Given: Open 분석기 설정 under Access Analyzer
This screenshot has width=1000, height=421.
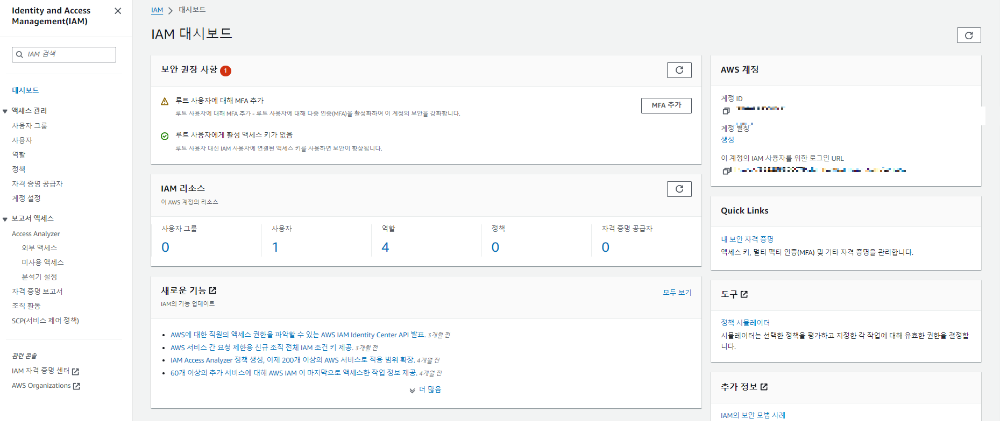Looking at the screenshot, I should [x=39, y=277].
